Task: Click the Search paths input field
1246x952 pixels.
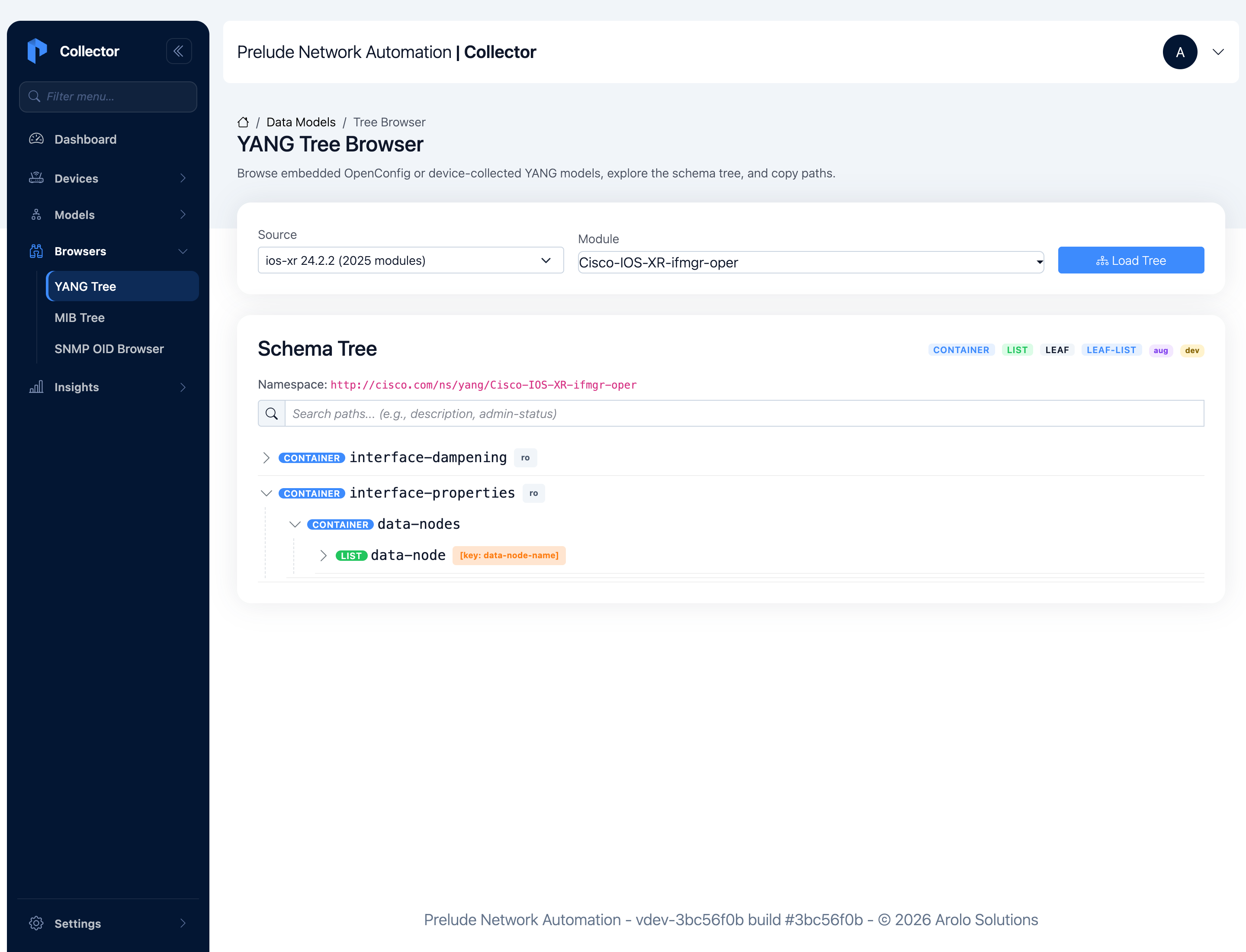Action: coord(744,414)
